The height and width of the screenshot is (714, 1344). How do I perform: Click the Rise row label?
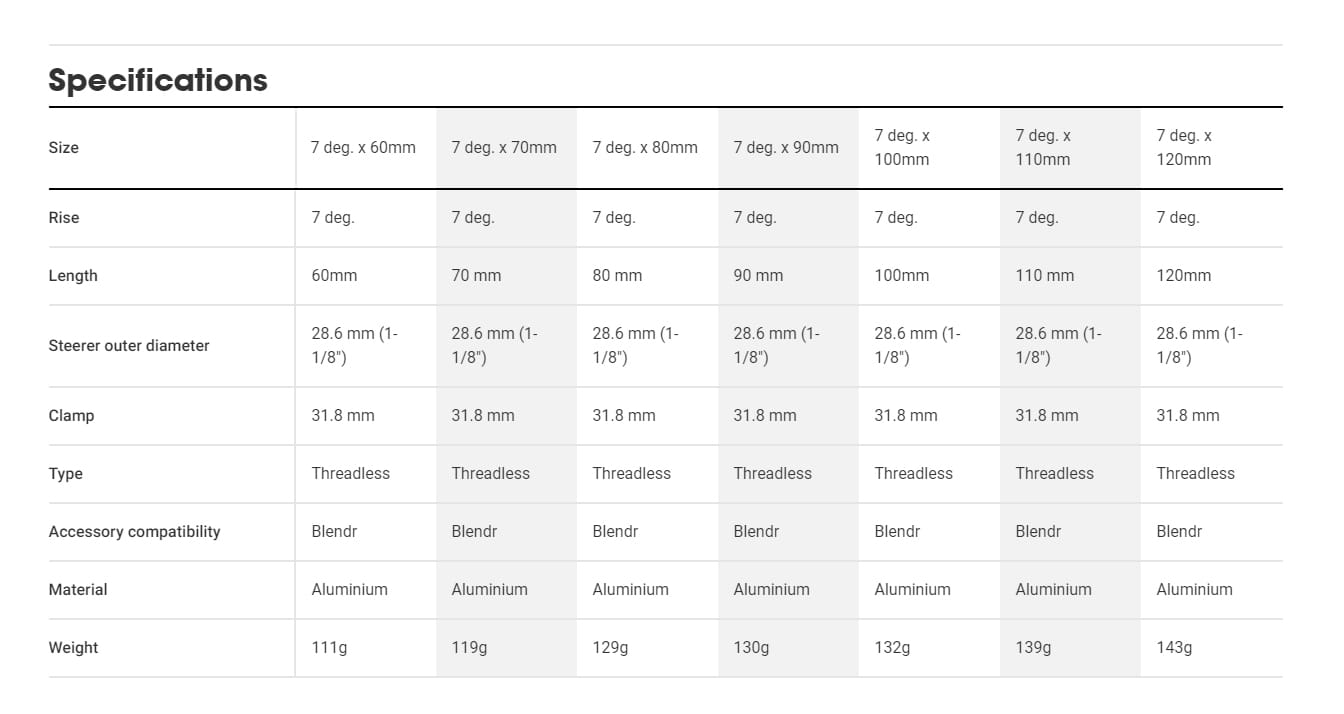63,218
